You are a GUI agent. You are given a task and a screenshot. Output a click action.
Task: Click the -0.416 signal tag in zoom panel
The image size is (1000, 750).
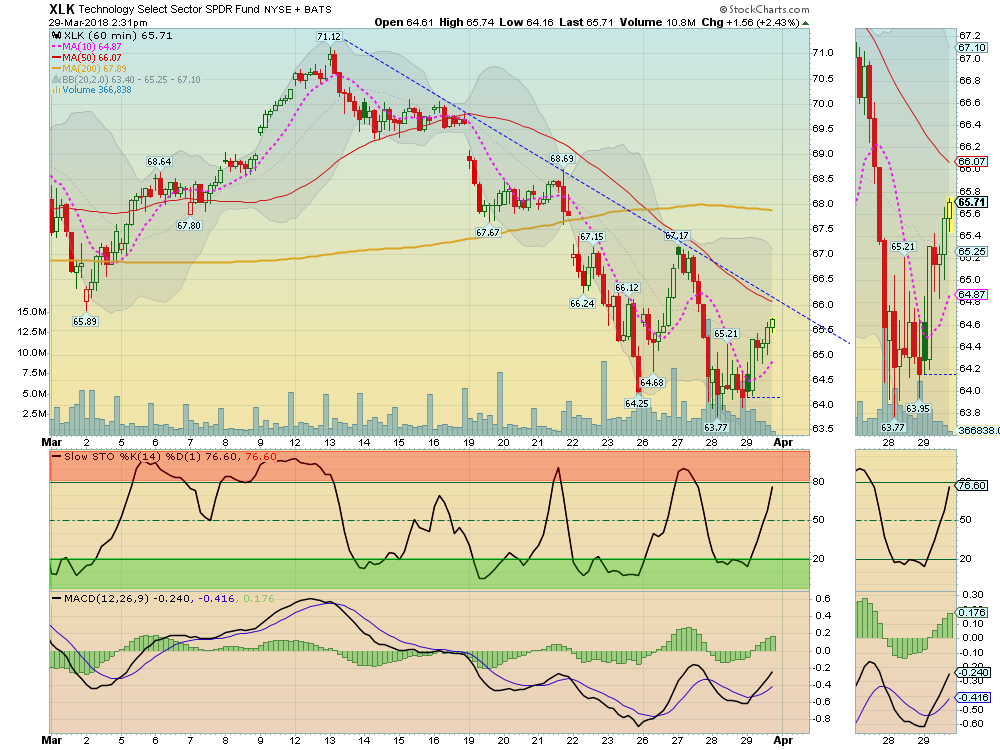[973, 697]
